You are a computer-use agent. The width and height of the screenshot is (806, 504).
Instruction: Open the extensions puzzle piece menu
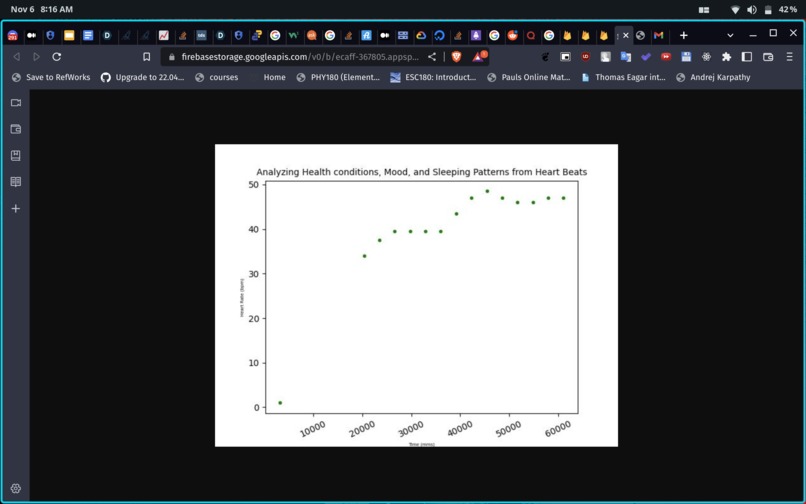pos(726,57)
